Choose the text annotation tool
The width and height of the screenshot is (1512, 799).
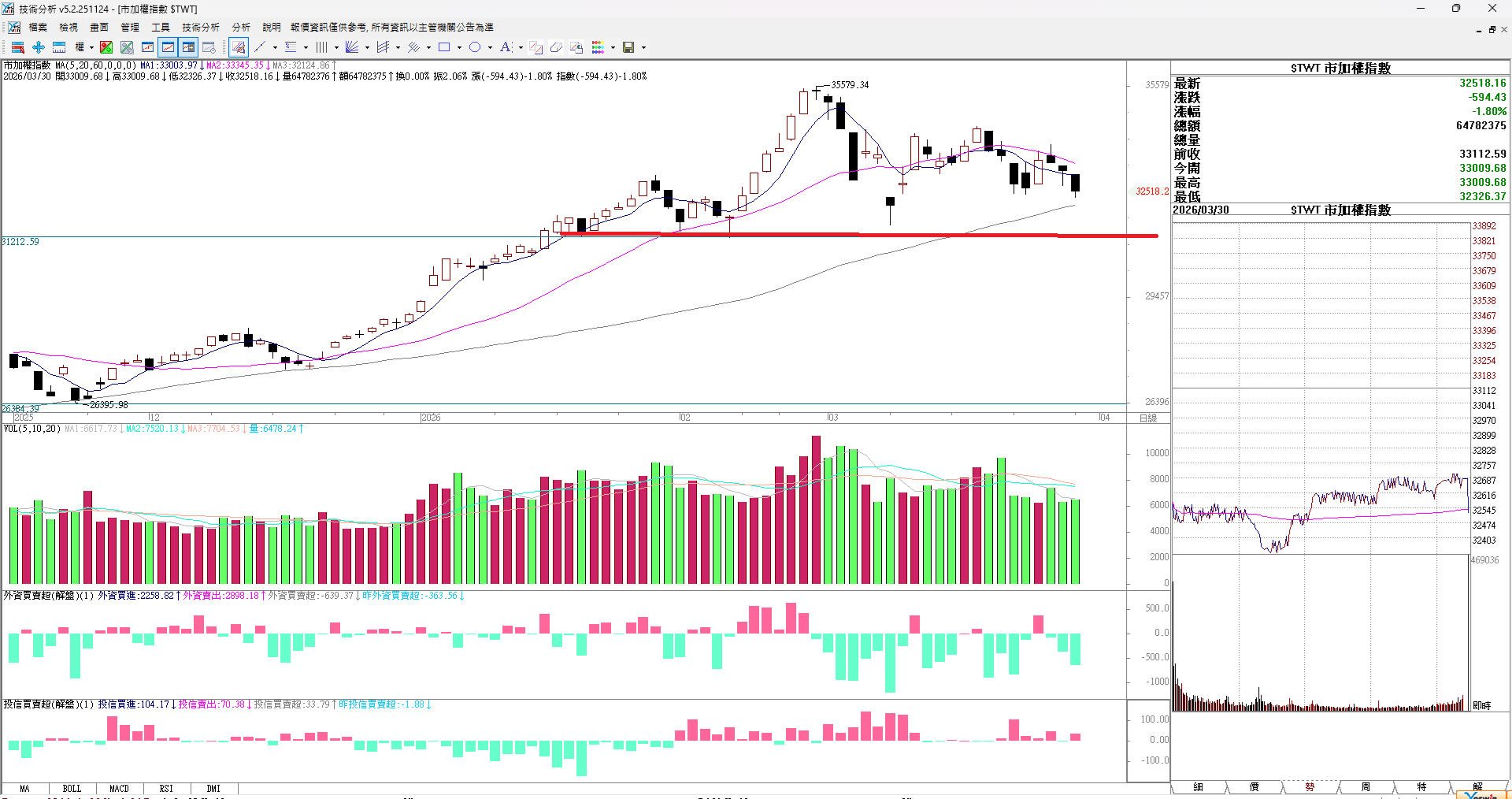point(506,47)
